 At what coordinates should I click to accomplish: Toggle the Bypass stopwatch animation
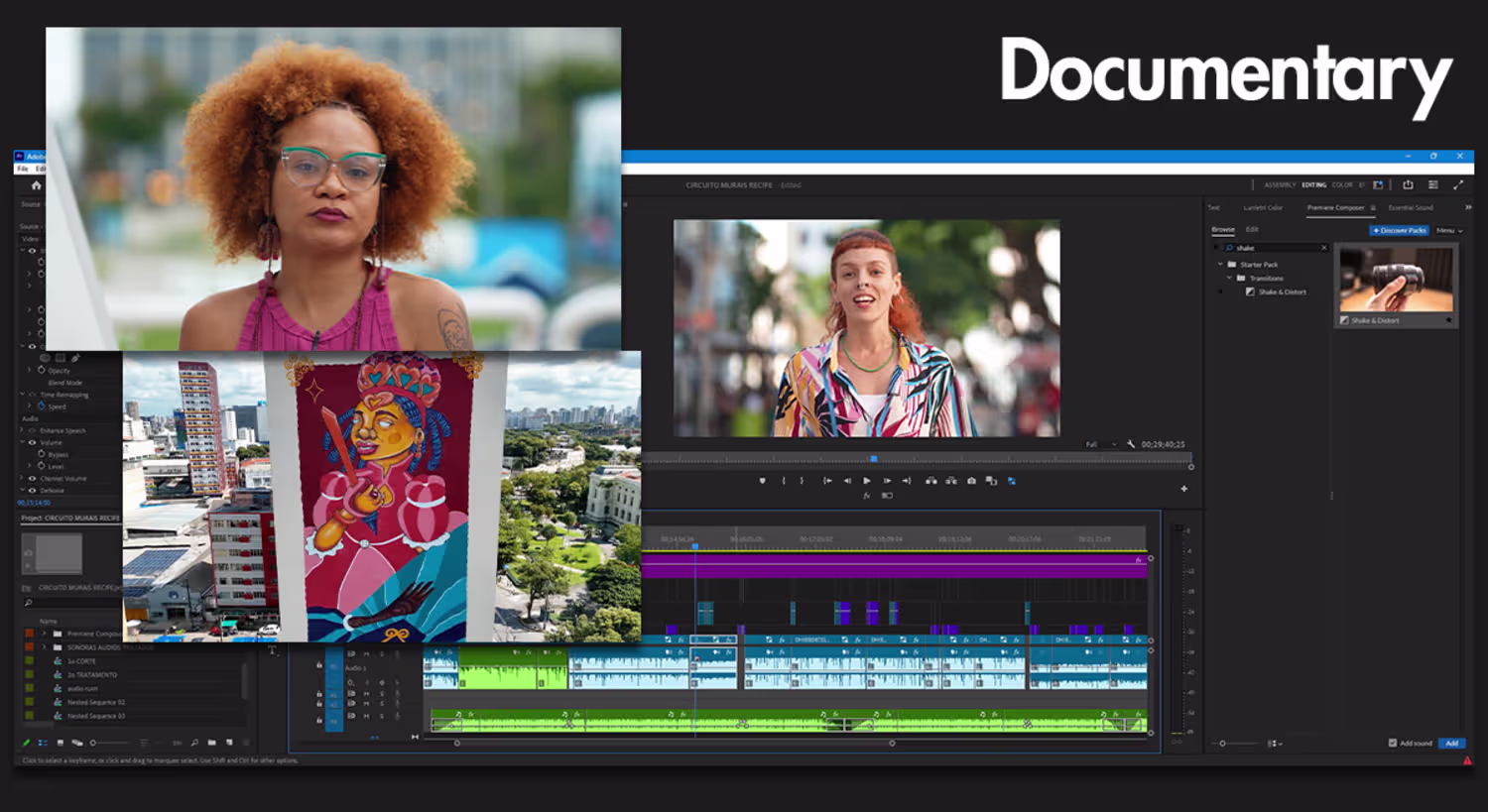(x=42, y=453)
